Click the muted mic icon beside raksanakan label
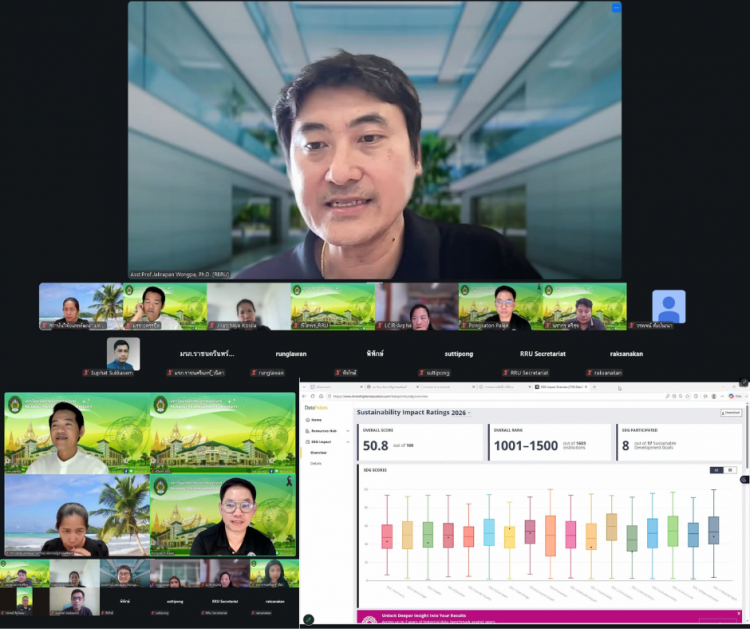 point(590,373)
